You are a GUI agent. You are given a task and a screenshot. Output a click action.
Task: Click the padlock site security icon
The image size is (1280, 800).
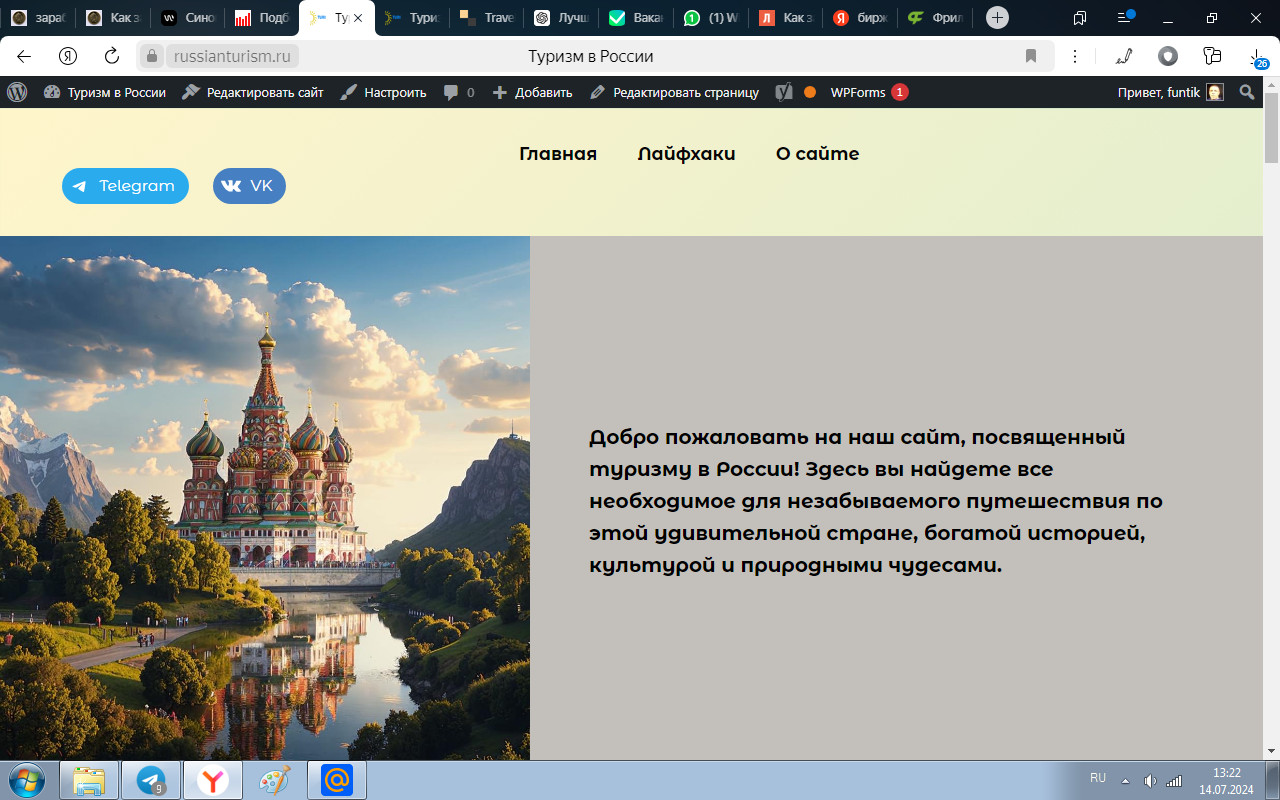152,56
